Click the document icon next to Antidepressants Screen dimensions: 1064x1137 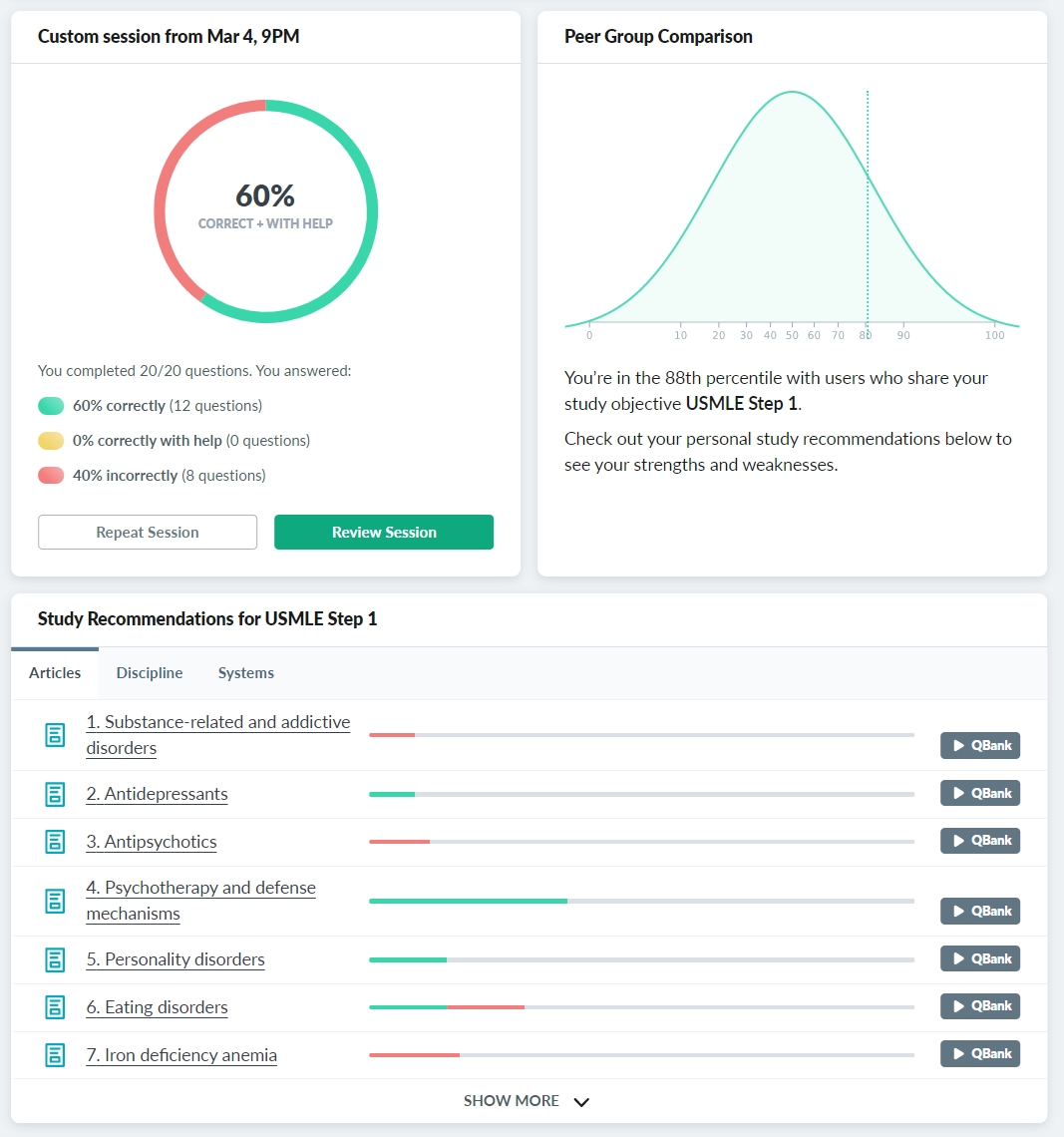tap(55, 794)
